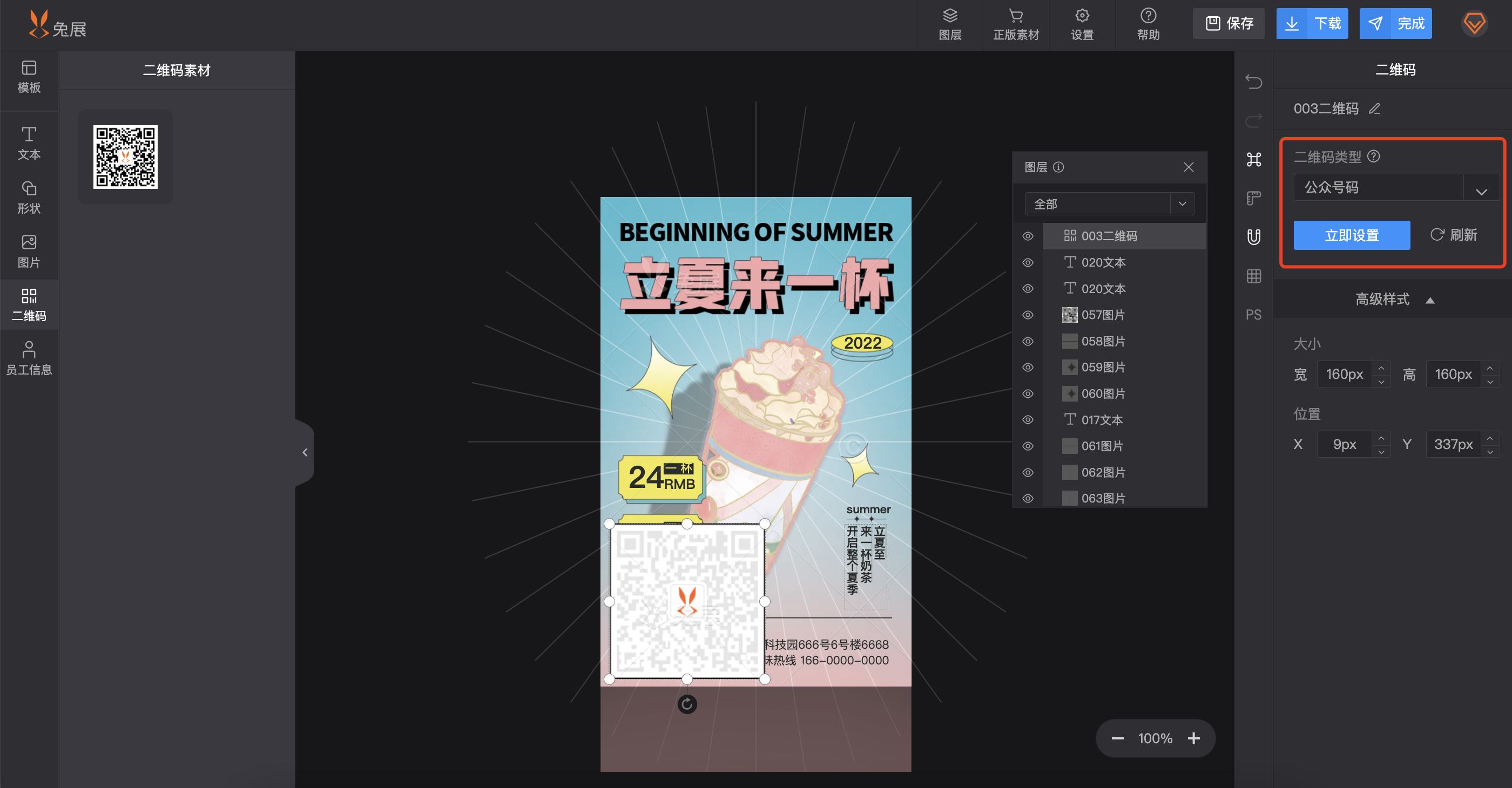This screenshot has width=1512, height=788.
Task: Click the user avatar badge icon
Action: [x=1474, y=23]
